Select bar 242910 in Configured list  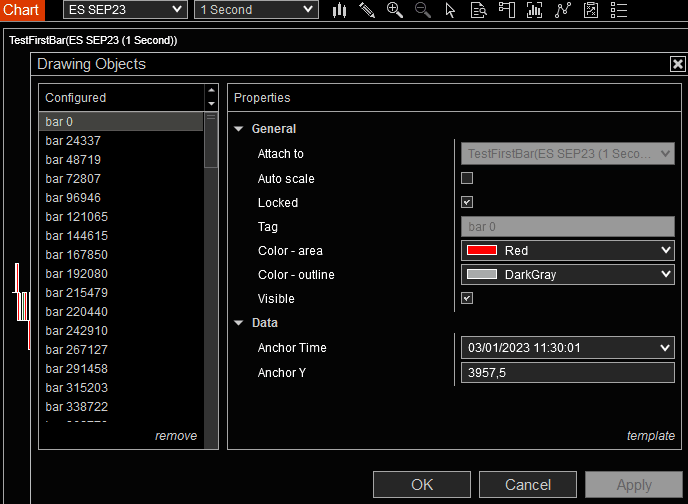click(121, 331)
